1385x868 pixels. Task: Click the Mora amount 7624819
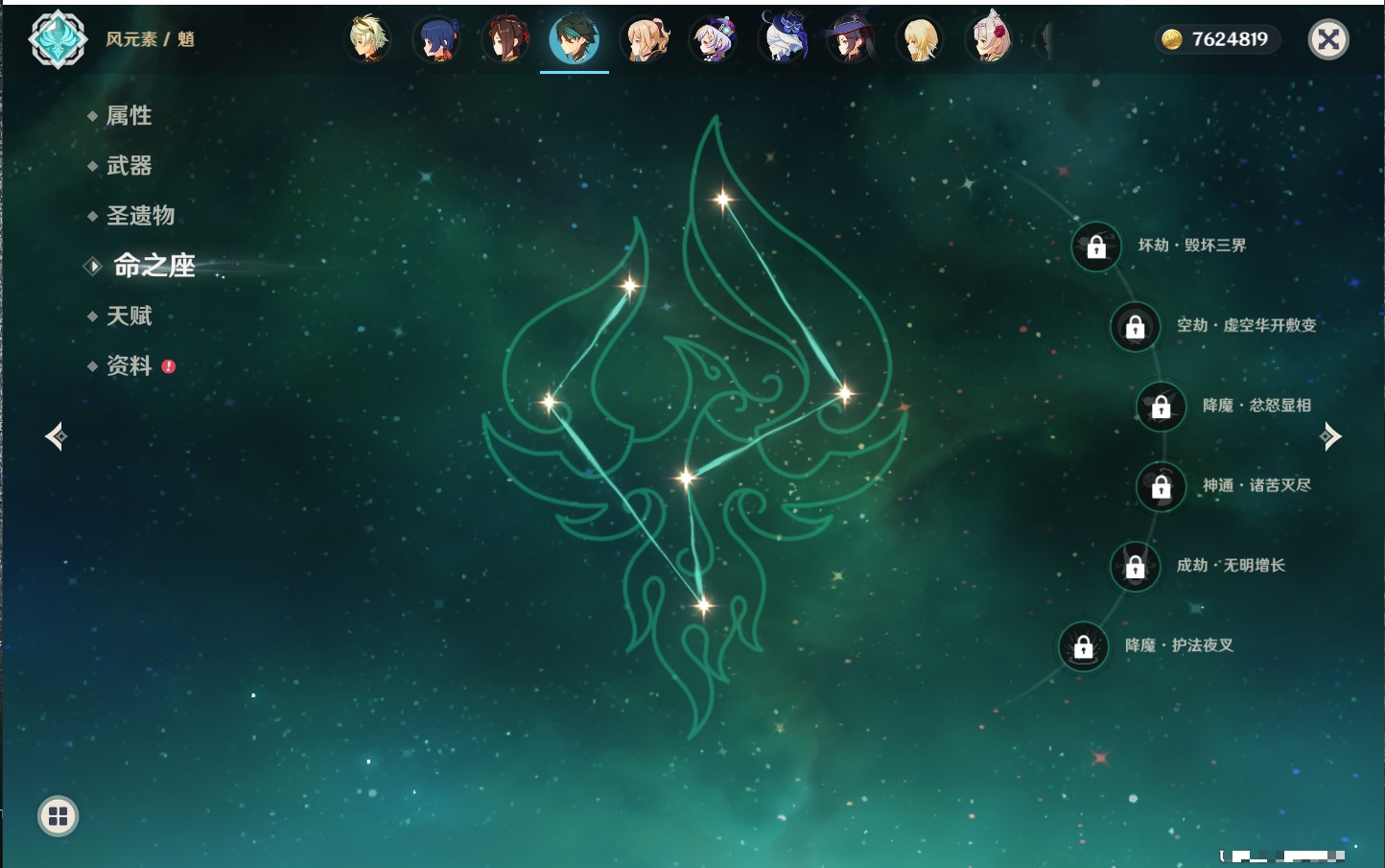tap(1230, 39)
